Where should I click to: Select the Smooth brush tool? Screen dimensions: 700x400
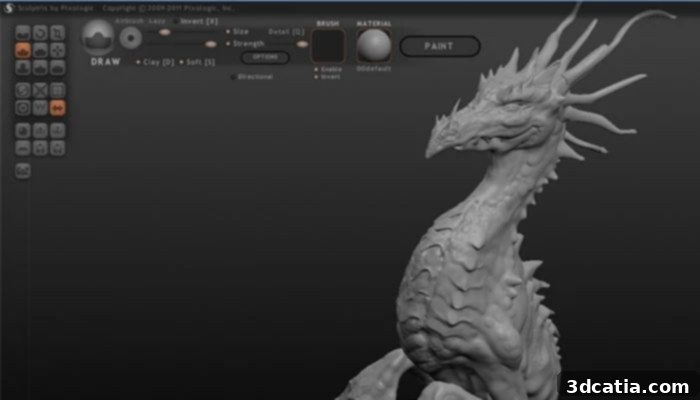tap(58, 67)
